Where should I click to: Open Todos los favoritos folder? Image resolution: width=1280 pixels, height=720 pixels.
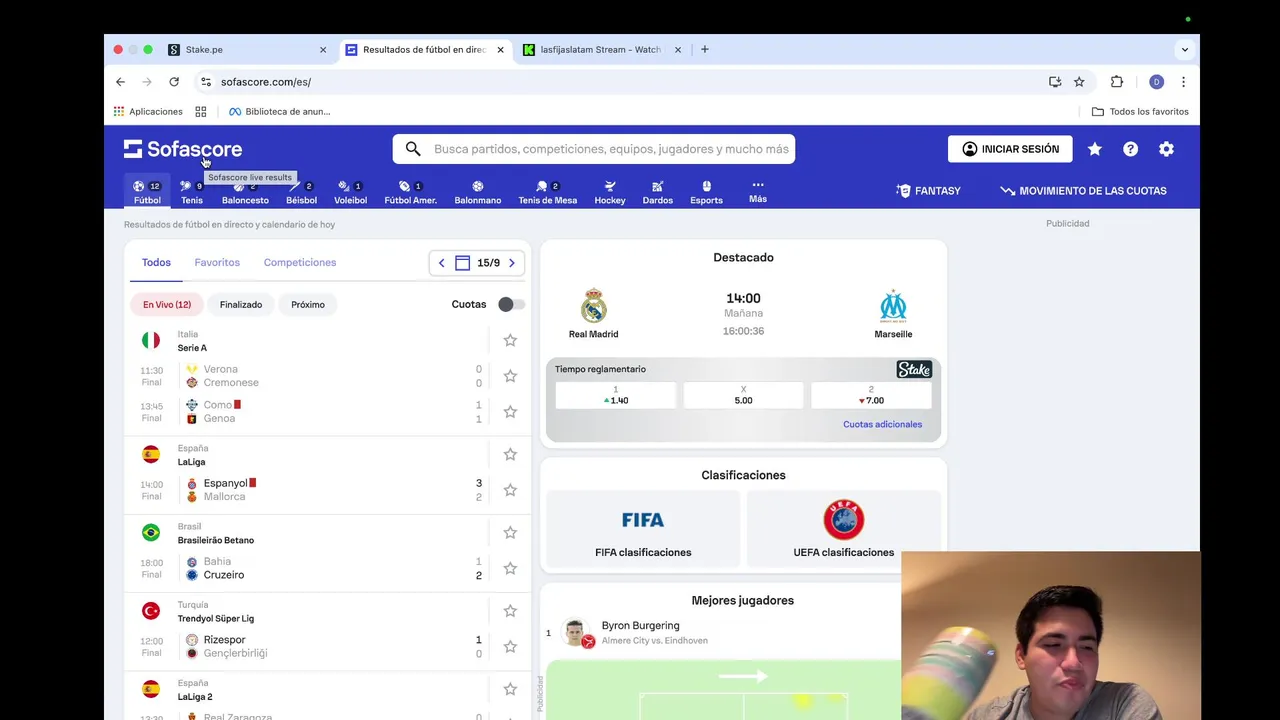[1140, 111]
